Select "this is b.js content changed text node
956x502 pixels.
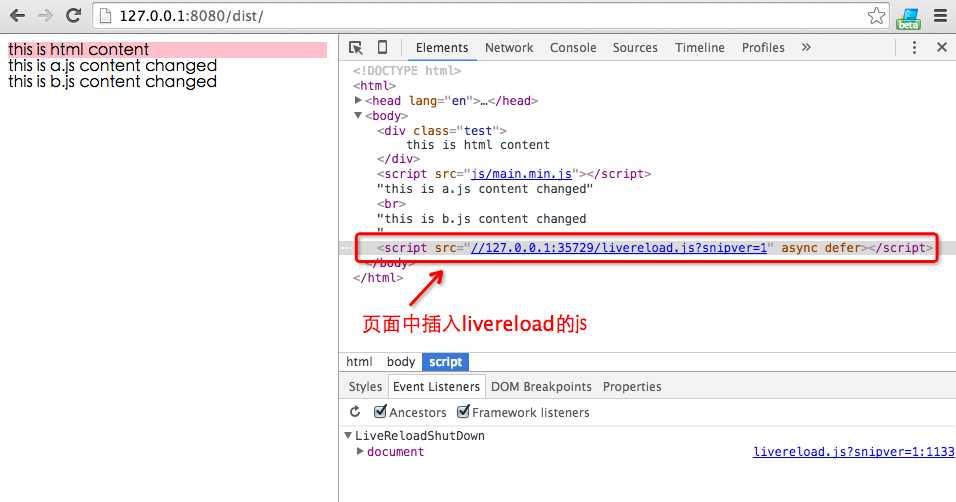482,218
